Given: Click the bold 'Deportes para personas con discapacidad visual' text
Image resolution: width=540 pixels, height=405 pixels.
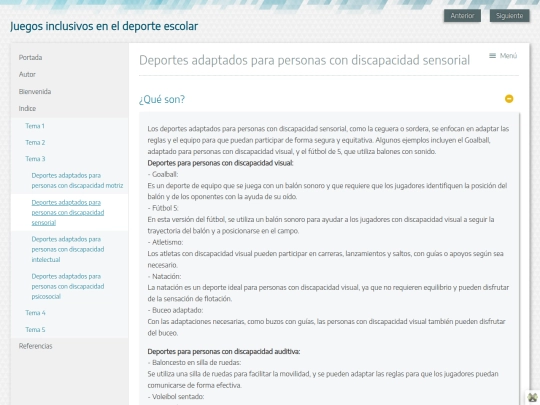Looking at the screenshot, I should [x=220, y=163].
